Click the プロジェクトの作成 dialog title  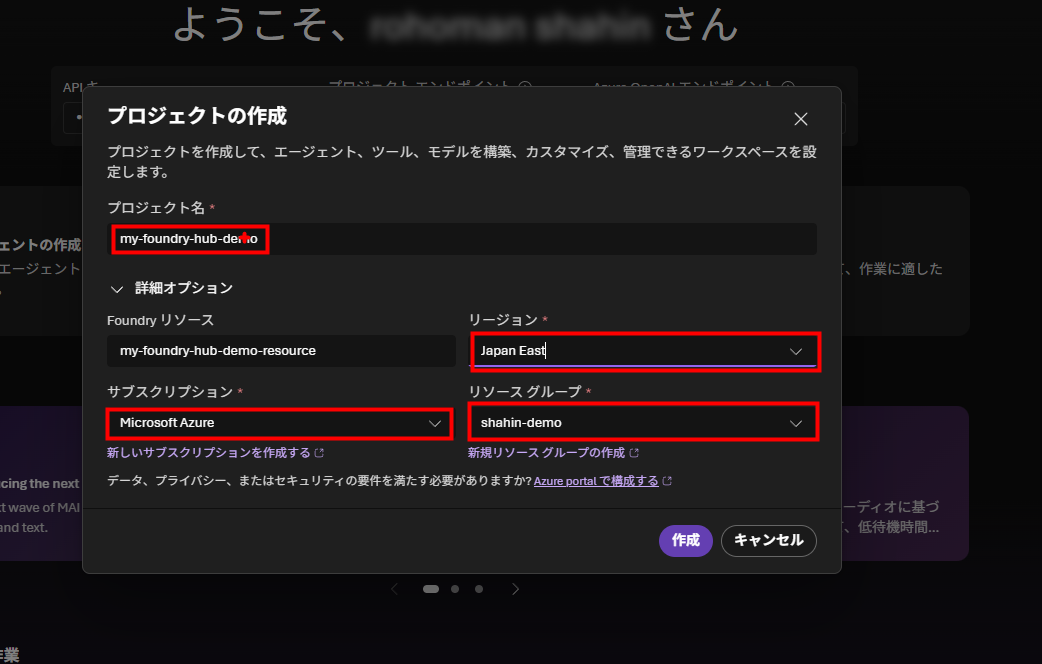coord(197,116)
